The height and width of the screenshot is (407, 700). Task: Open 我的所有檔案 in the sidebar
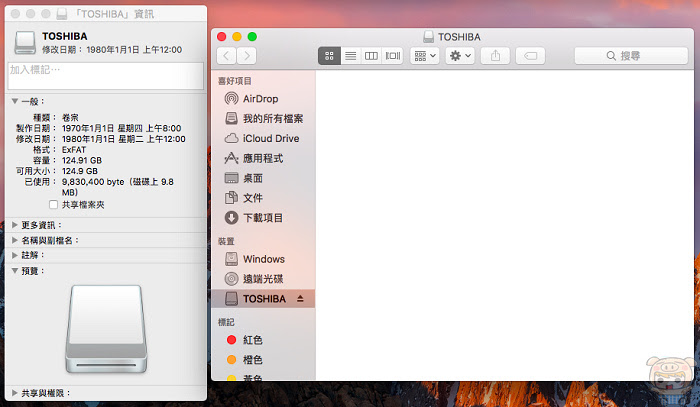pos(263,118)
